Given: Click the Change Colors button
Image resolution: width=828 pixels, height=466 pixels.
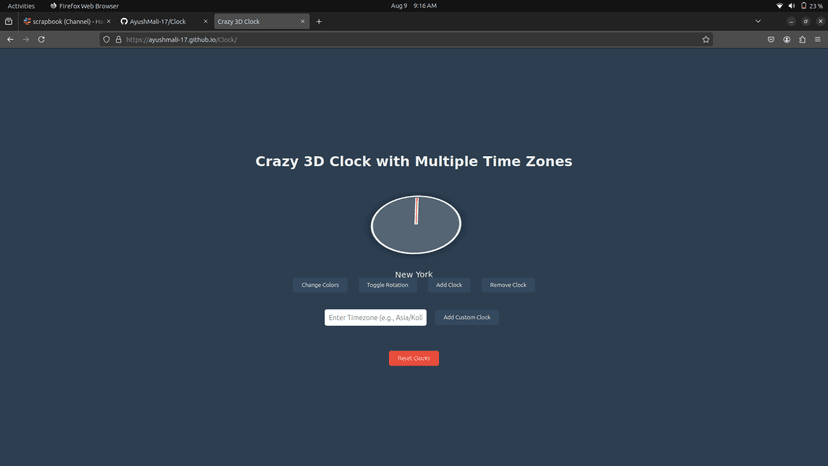Looking at the screenshot, I should tap(320, 285).
